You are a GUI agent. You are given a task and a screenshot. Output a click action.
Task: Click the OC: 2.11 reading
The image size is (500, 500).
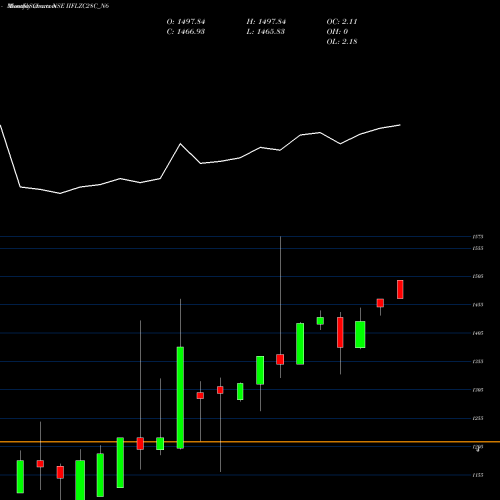tap(342, 22)
